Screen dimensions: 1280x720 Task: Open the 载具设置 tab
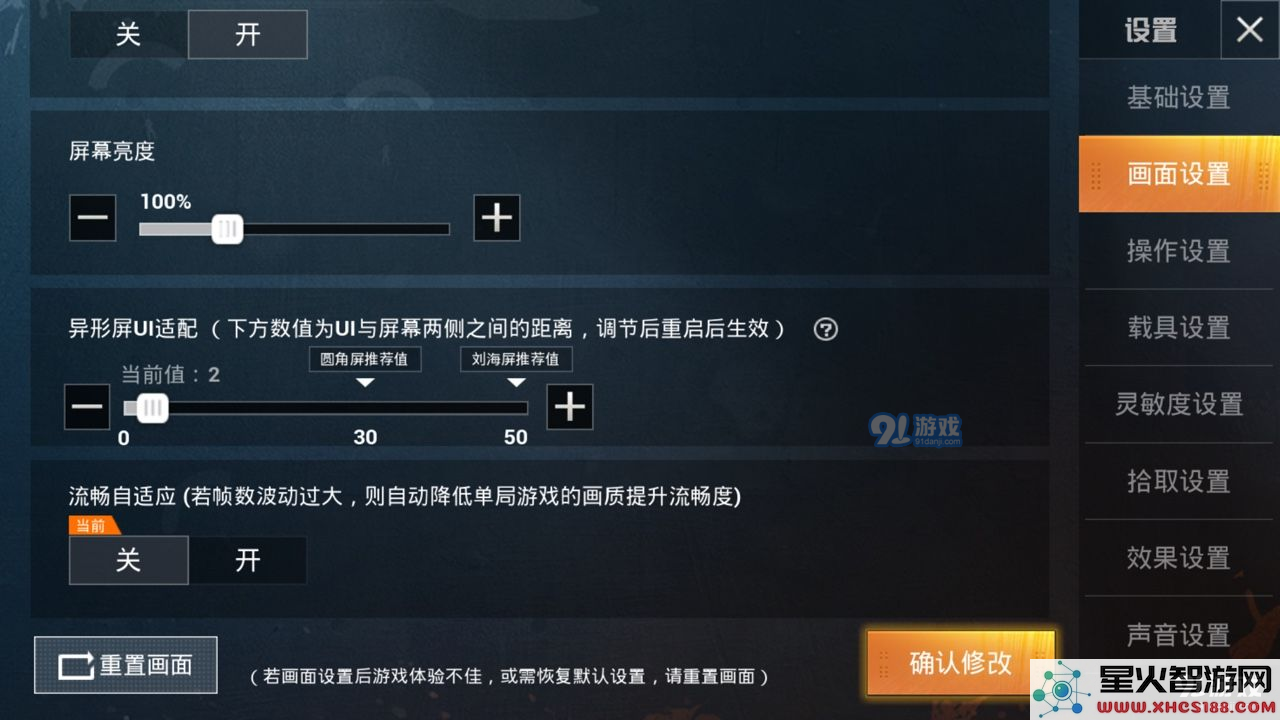click(1178, 328)
